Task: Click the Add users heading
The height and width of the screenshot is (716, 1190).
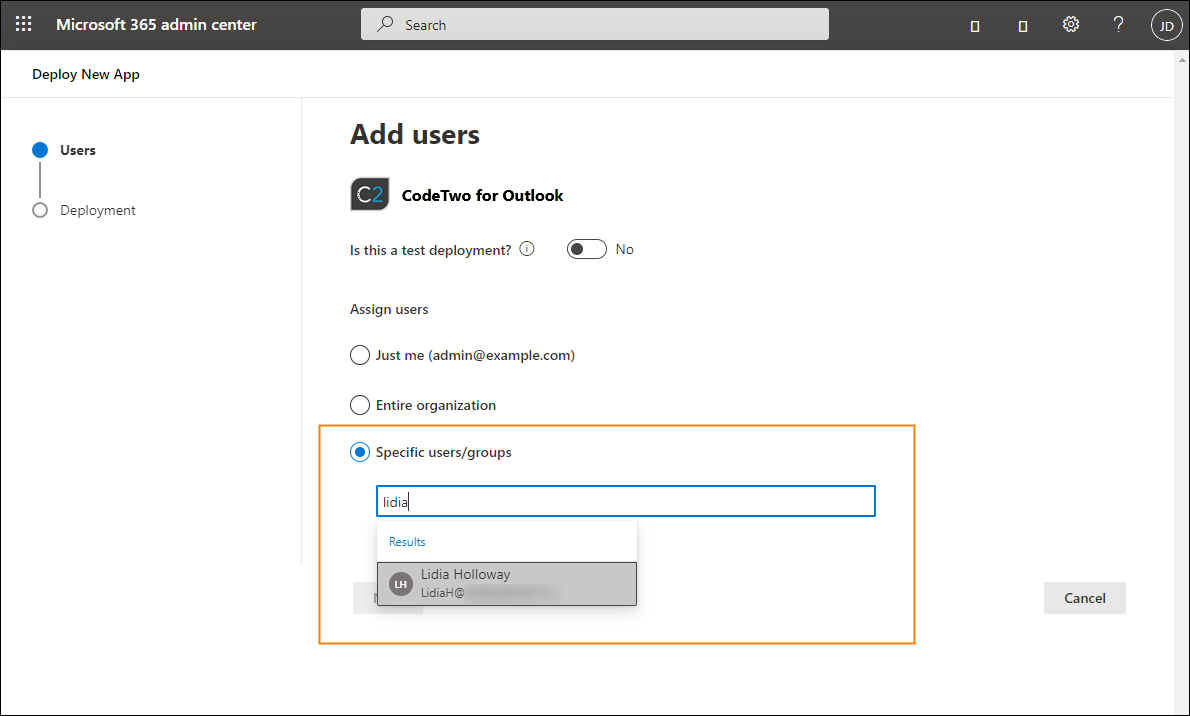Action: point(414,134)
